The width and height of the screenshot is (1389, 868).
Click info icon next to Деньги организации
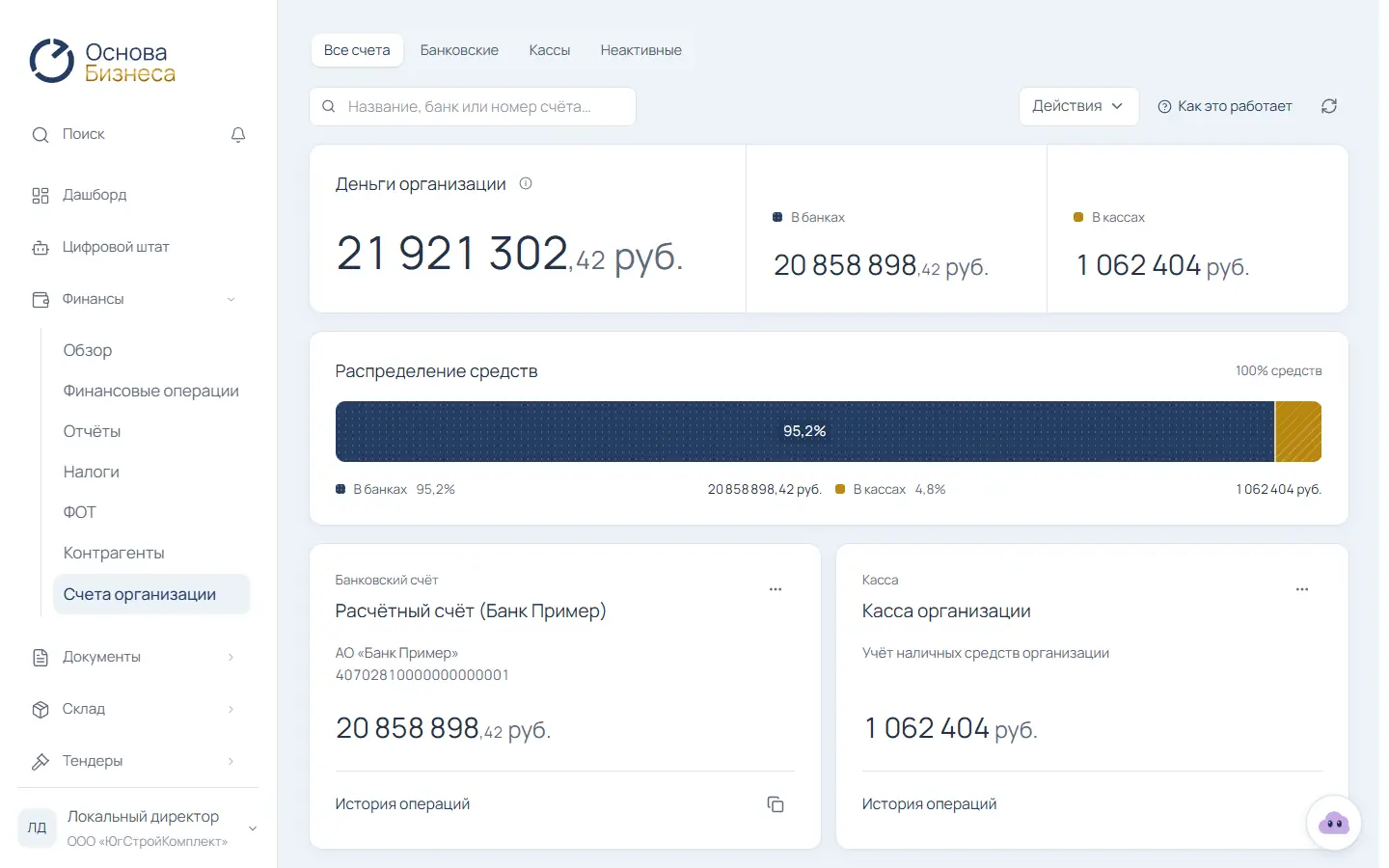point(526,183)
